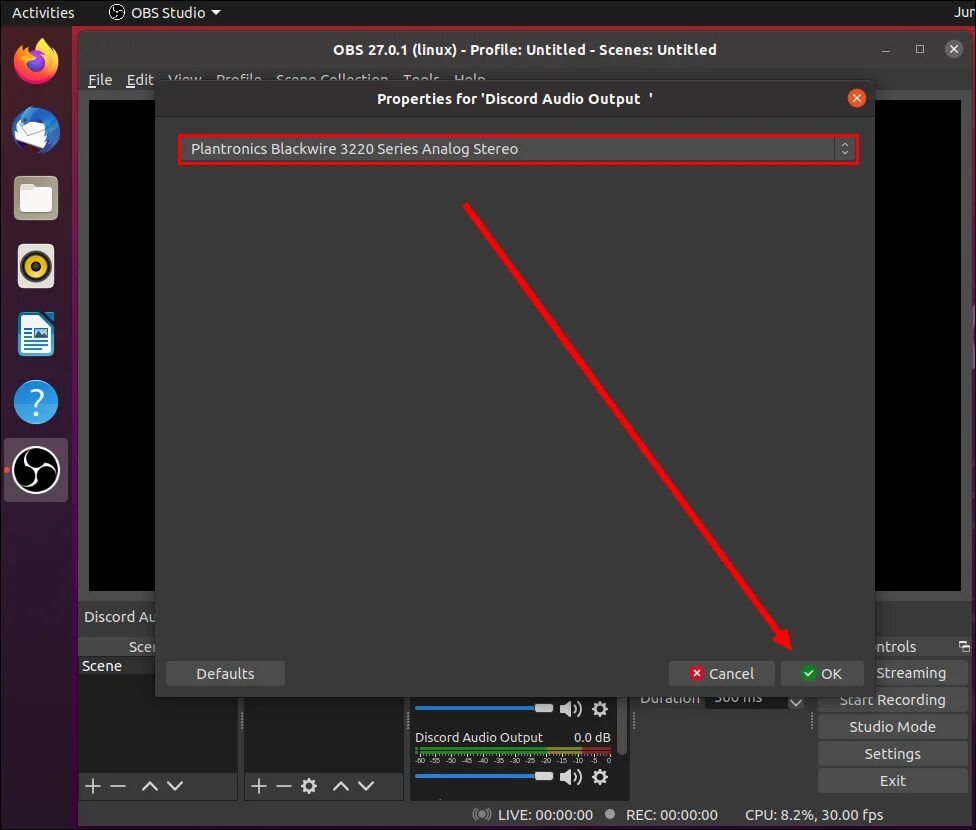The image size is (976, 830).
Task: Click the Discord Audio Output level meter
Action: (513, 752)
